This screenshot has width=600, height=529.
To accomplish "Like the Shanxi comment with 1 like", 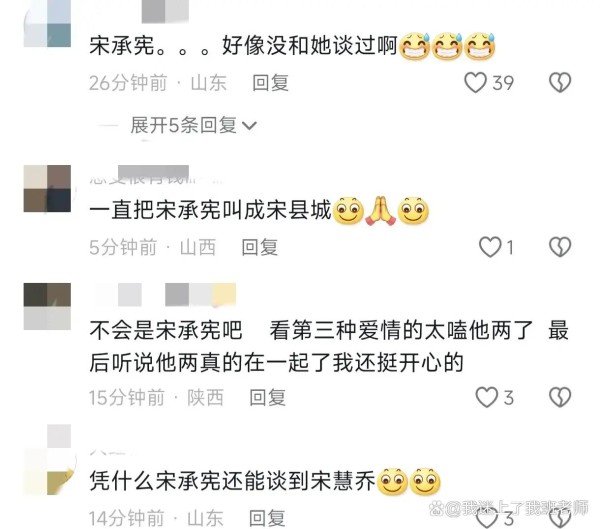I will (x=490, y=247).
